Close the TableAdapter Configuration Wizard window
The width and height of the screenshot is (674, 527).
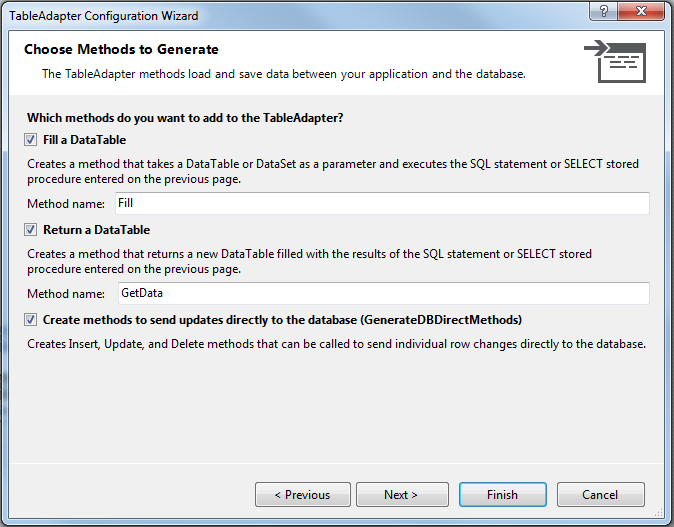[x=641, y=11]
